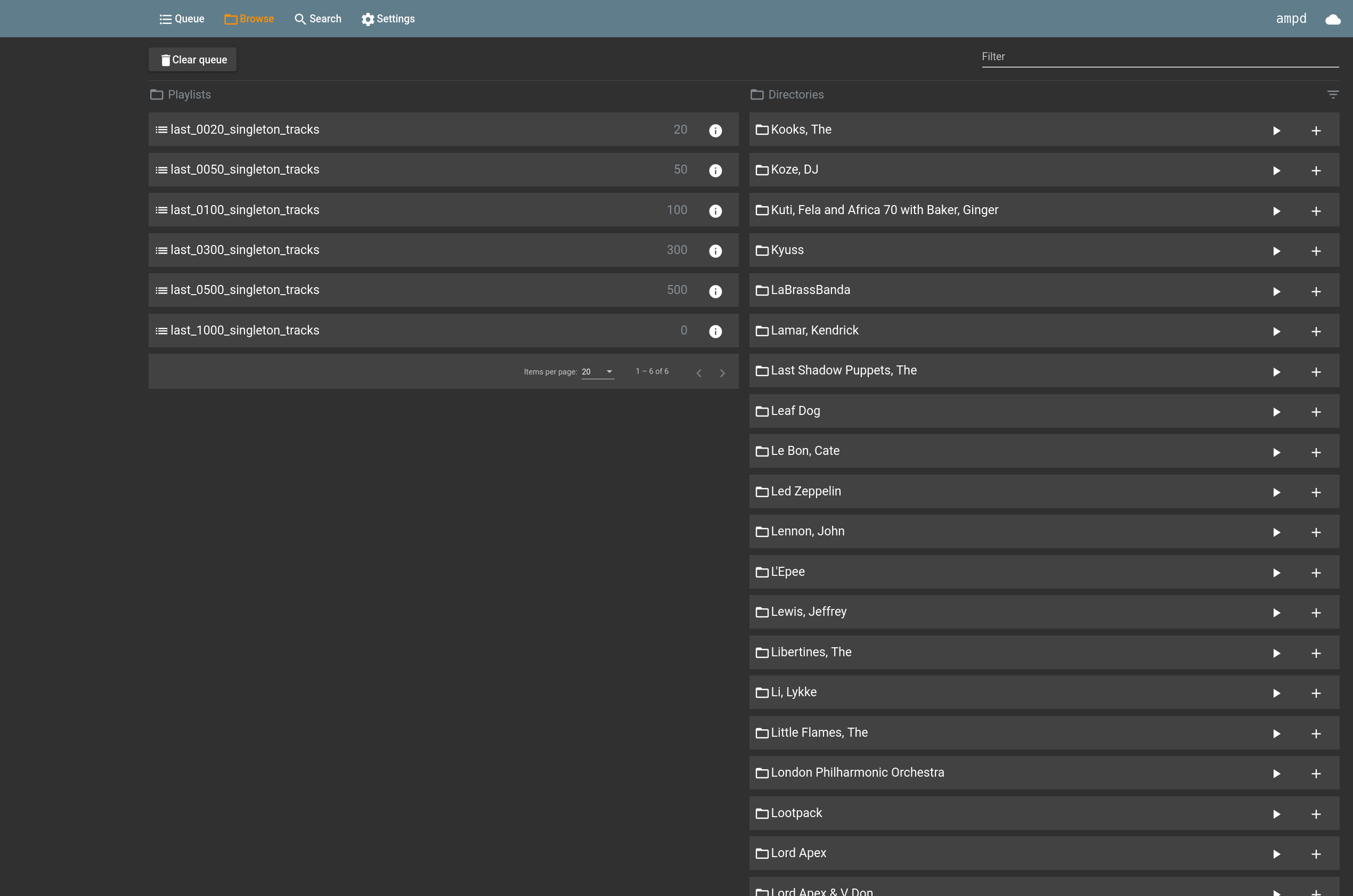
Task: Switch to the Browse tab
Action: [249, 19]
